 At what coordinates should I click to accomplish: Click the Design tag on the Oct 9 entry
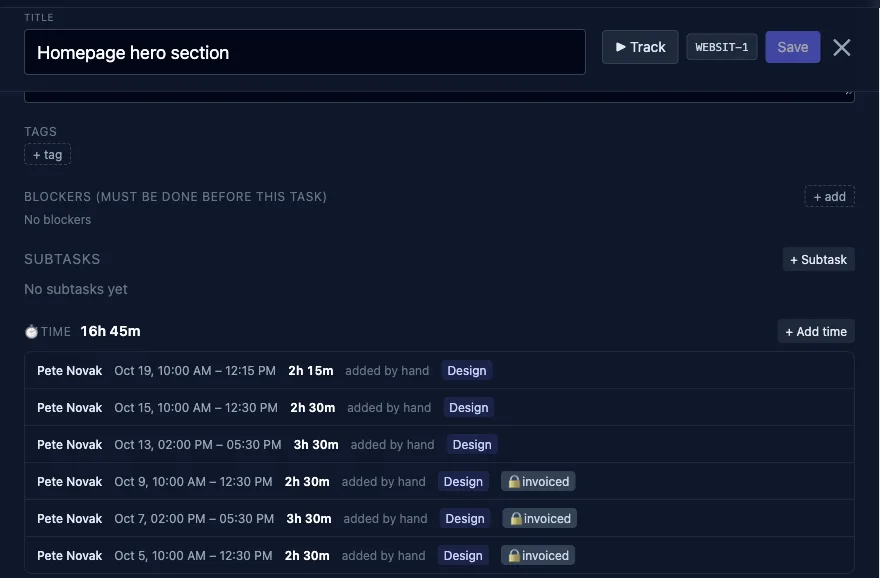click(x=463, y=481)
